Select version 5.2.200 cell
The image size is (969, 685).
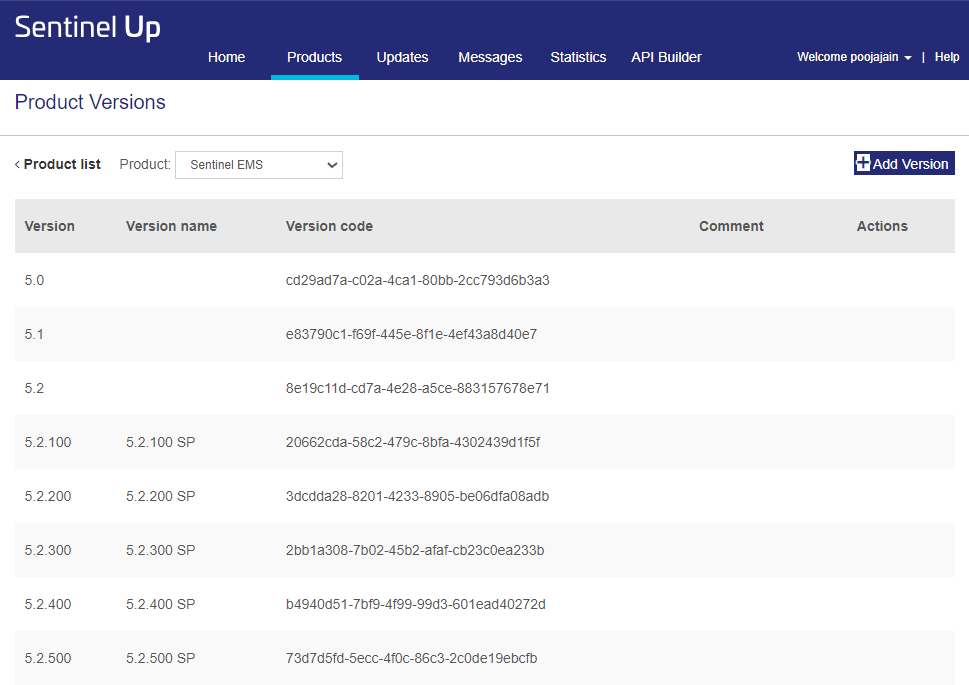click(x=48, y=496)
